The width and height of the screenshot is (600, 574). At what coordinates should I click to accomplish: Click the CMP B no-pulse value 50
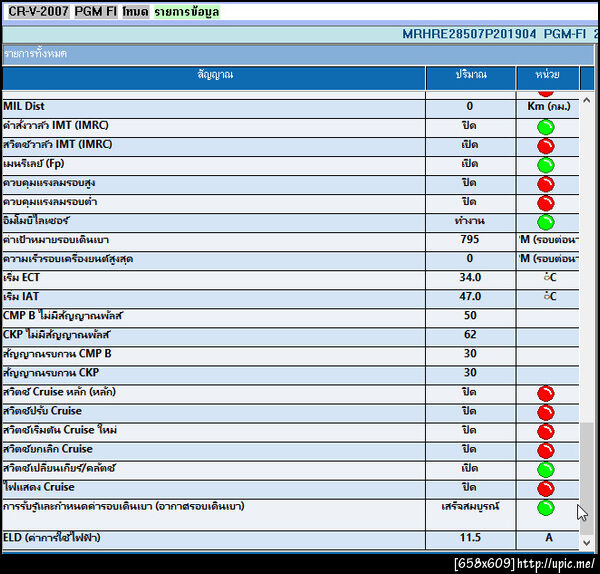(470, 316)
